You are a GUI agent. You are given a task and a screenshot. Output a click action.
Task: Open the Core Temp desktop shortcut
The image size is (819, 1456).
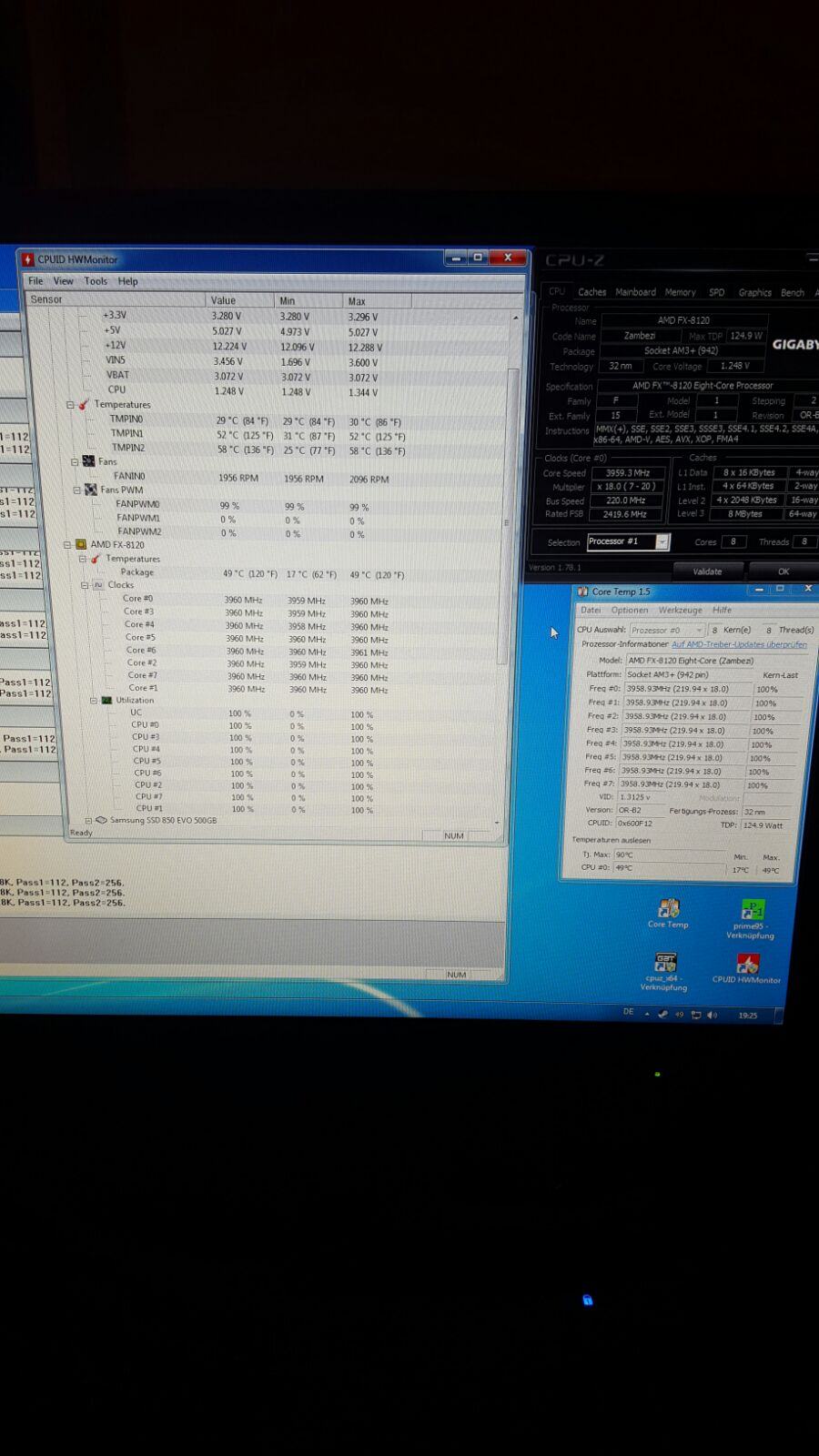(x=668, y=914)
